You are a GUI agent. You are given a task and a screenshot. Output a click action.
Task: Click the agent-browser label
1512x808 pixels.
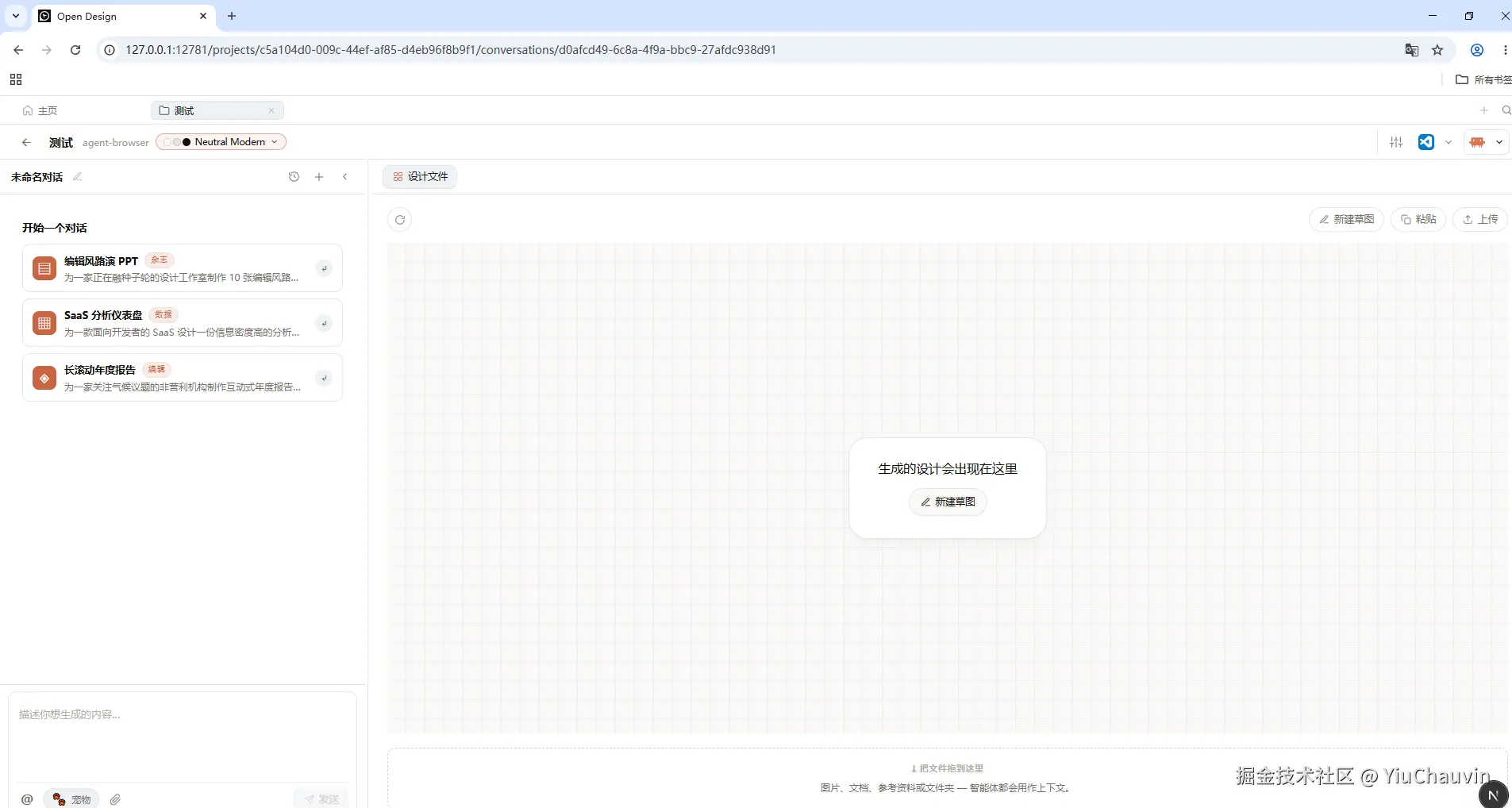pyautogui.click(x=116, y=143)
